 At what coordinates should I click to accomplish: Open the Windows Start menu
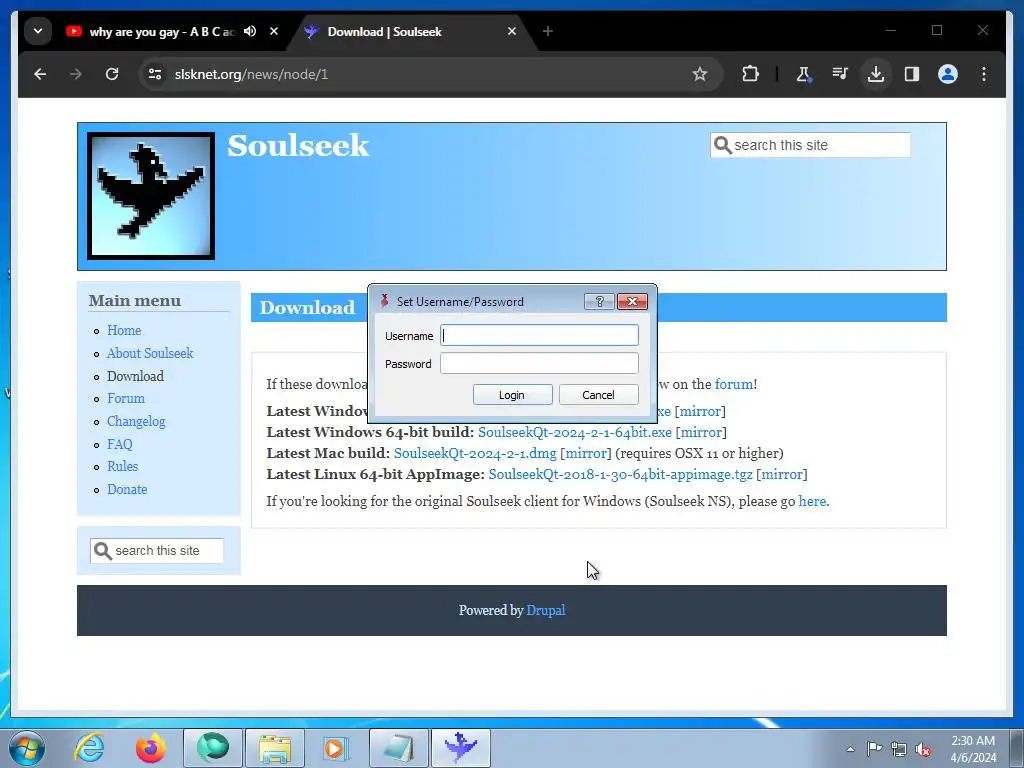click(x=27, y=748)
